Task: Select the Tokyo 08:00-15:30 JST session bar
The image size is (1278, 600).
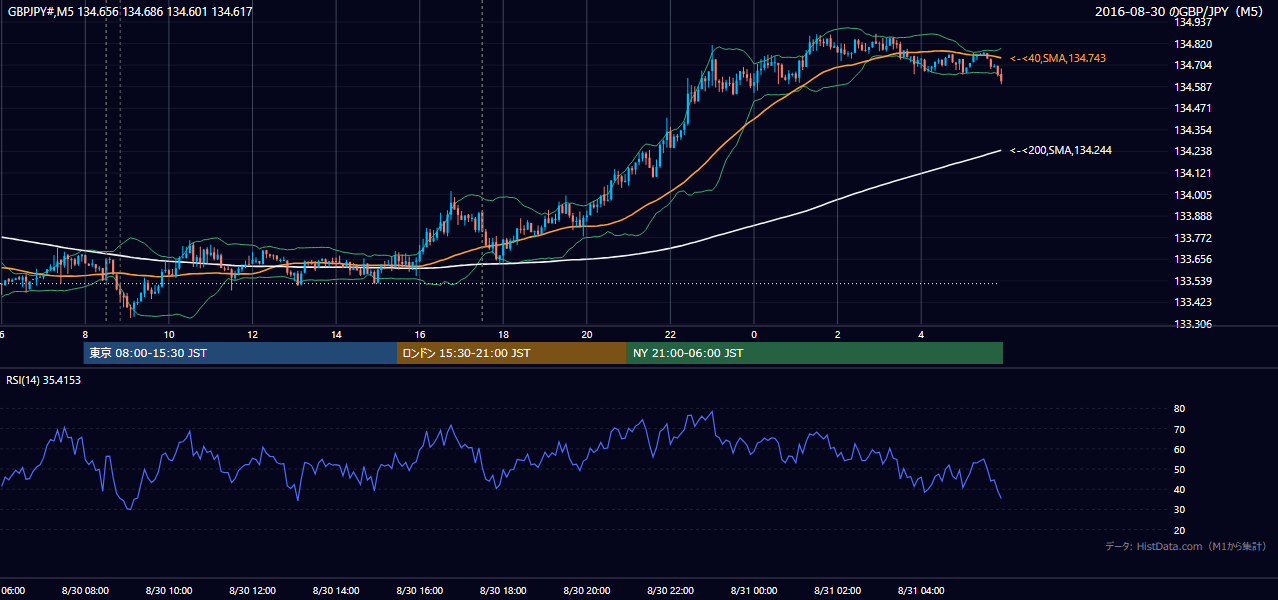Action: (240, 353)
